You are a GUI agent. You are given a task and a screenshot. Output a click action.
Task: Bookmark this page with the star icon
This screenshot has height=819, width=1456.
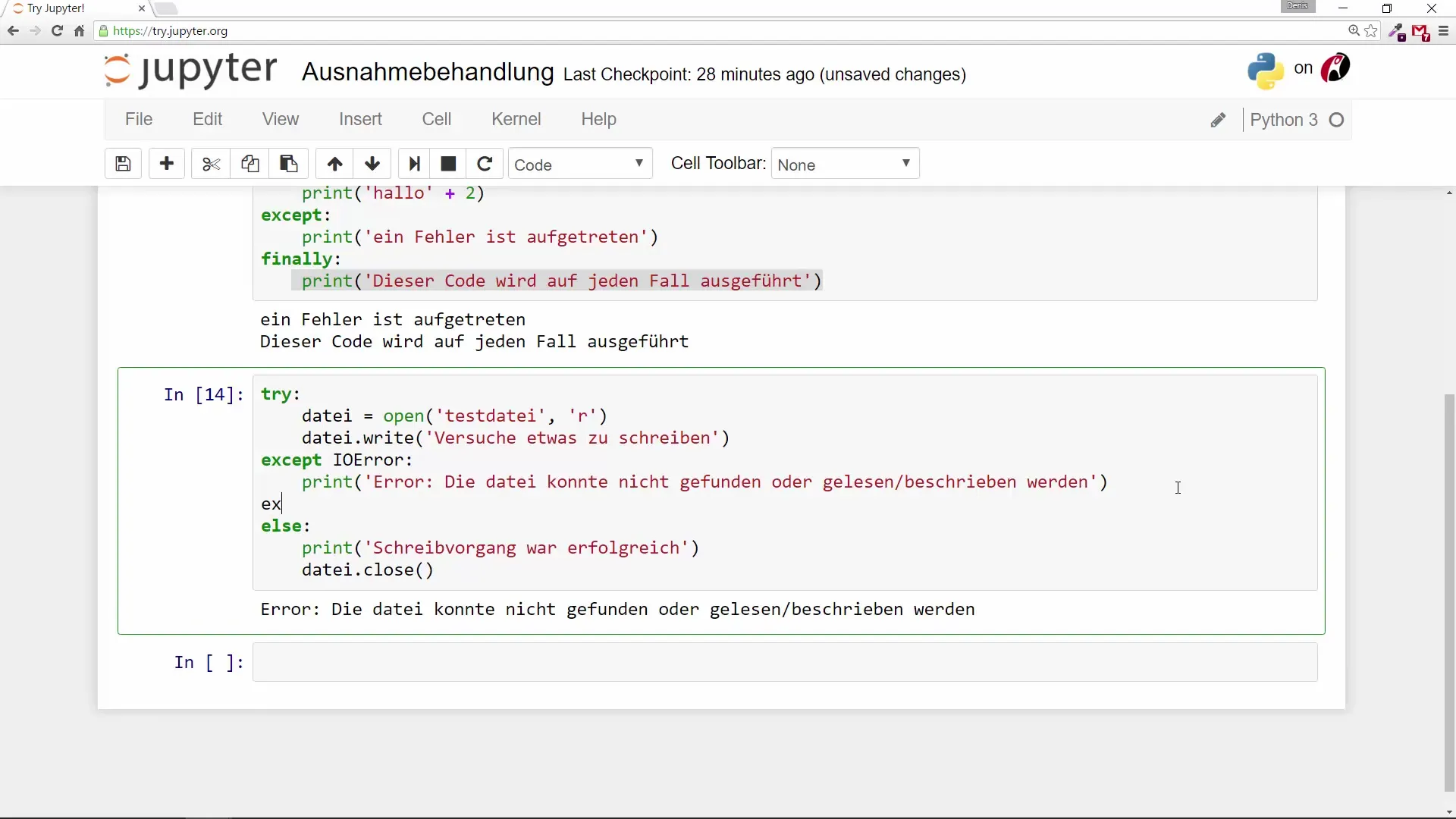pyautogui.click(x=1371, y=31)
